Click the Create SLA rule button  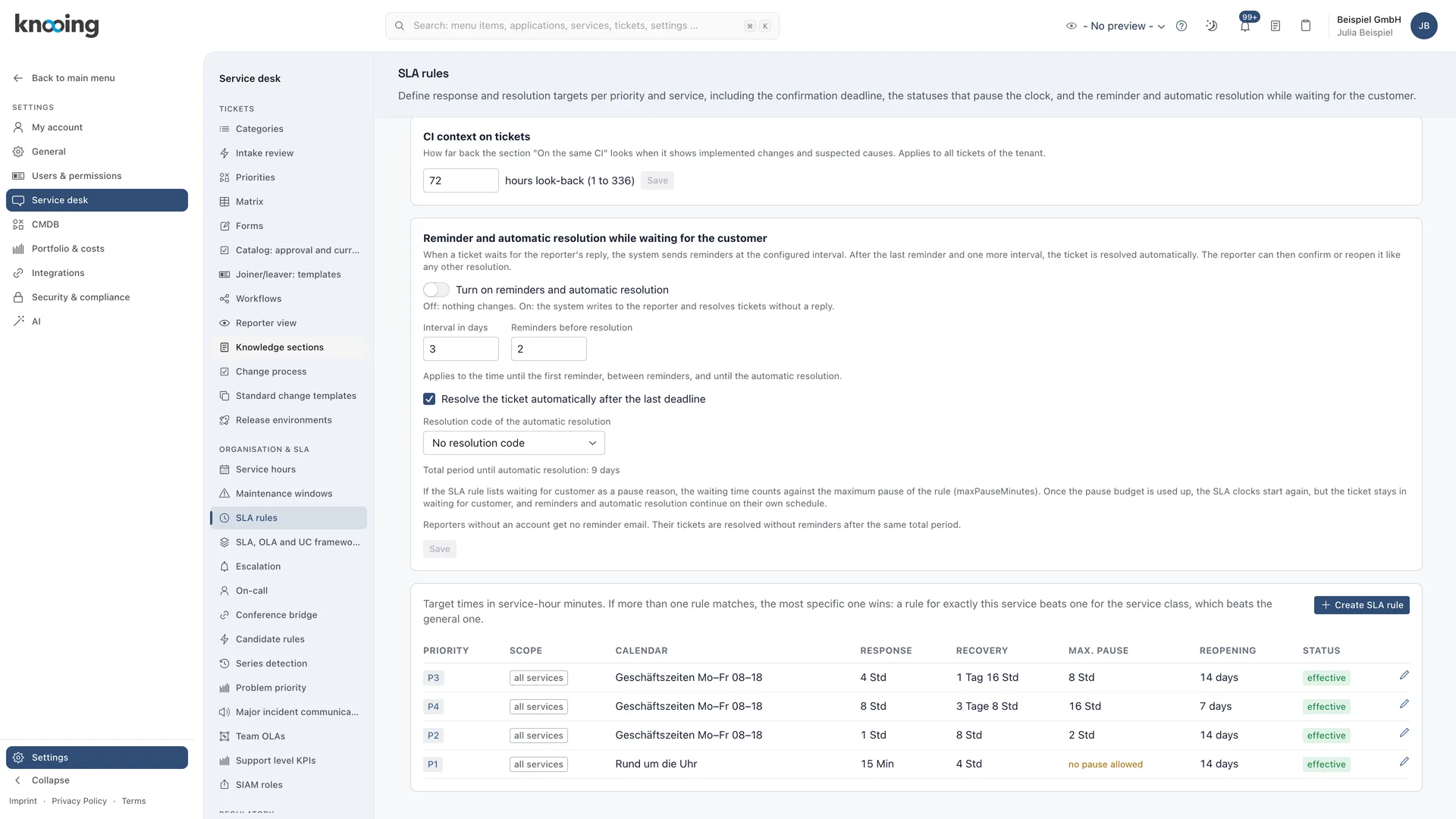point(1361,605)
